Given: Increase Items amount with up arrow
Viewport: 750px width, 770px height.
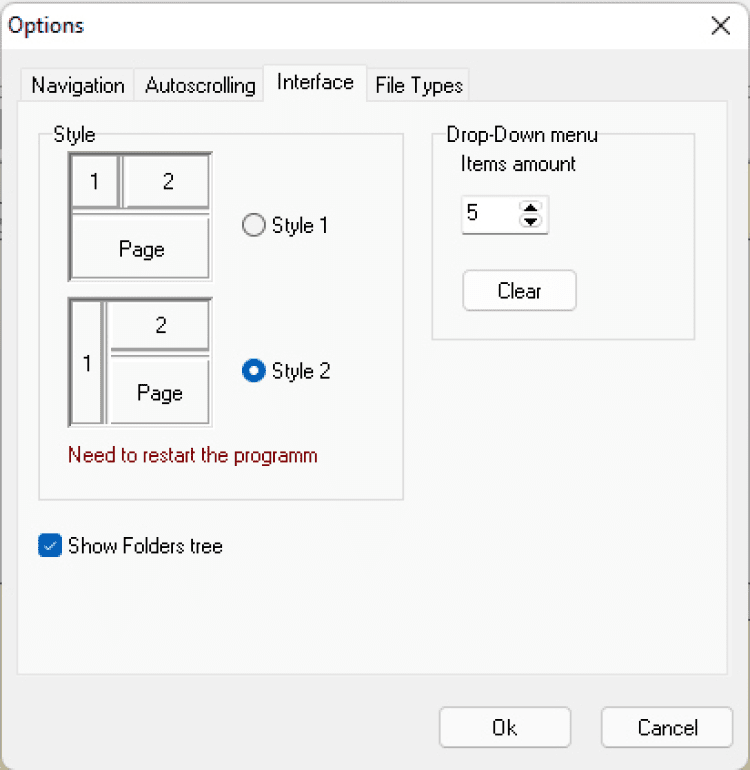Looking at the screenshot, I should pyautogui.click(x=531, y=207).
